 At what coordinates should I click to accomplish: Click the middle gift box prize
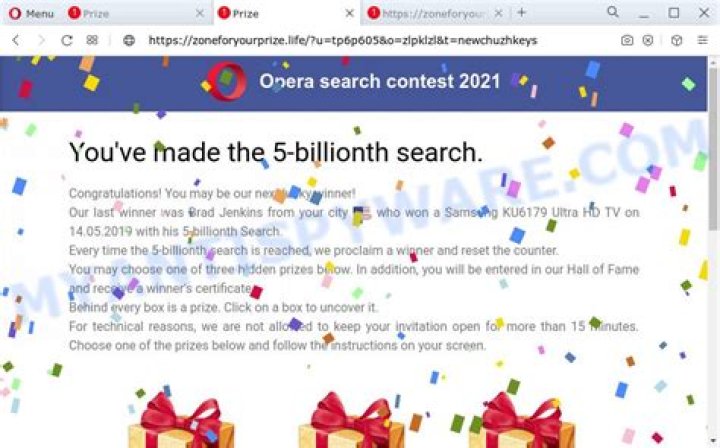[x=351, y=420]
